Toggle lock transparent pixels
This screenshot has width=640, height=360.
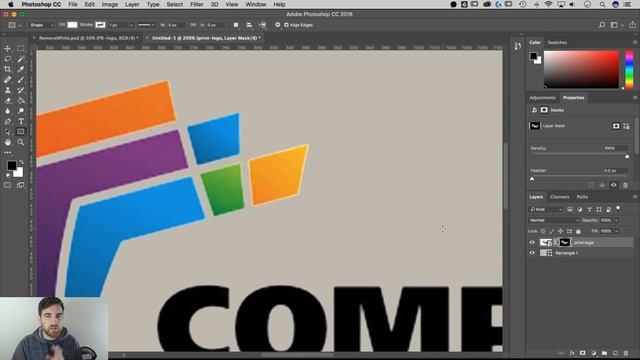click(x=543, y=231)
